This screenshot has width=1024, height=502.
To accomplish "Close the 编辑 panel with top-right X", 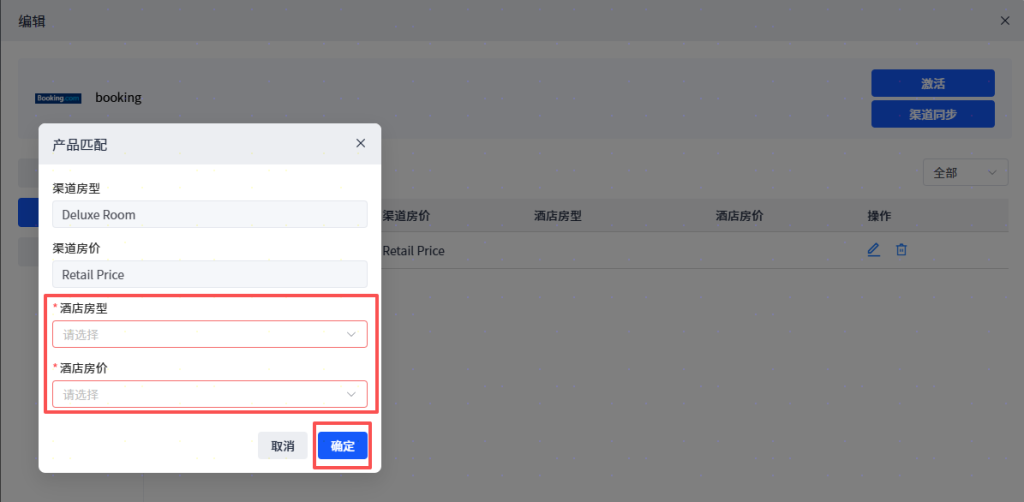I will click(x=1005, y=20).
